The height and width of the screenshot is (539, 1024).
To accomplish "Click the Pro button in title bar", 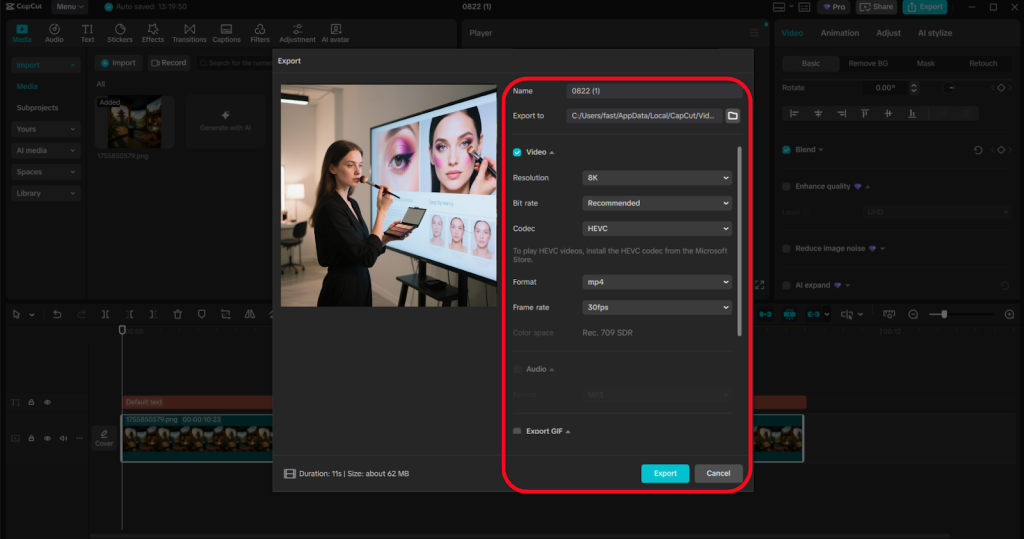I will click(x=834, y=7).
